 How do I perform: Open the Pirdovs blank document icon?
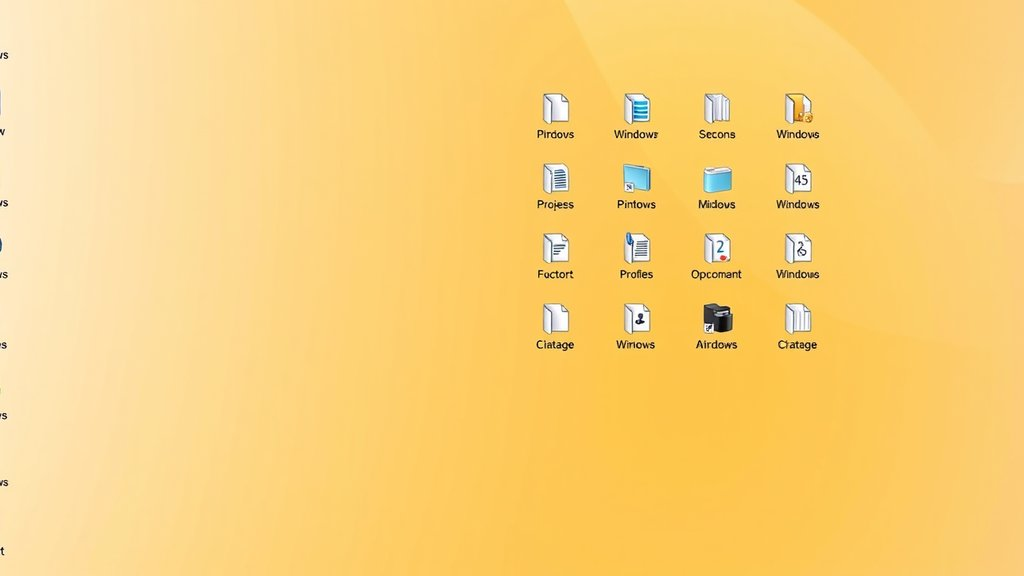(556, 108)
